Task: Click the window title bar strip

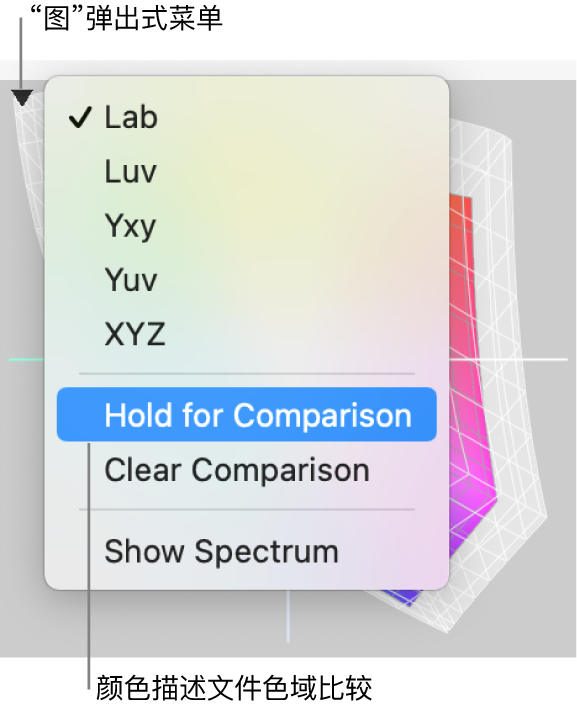Action: point(288,70)
